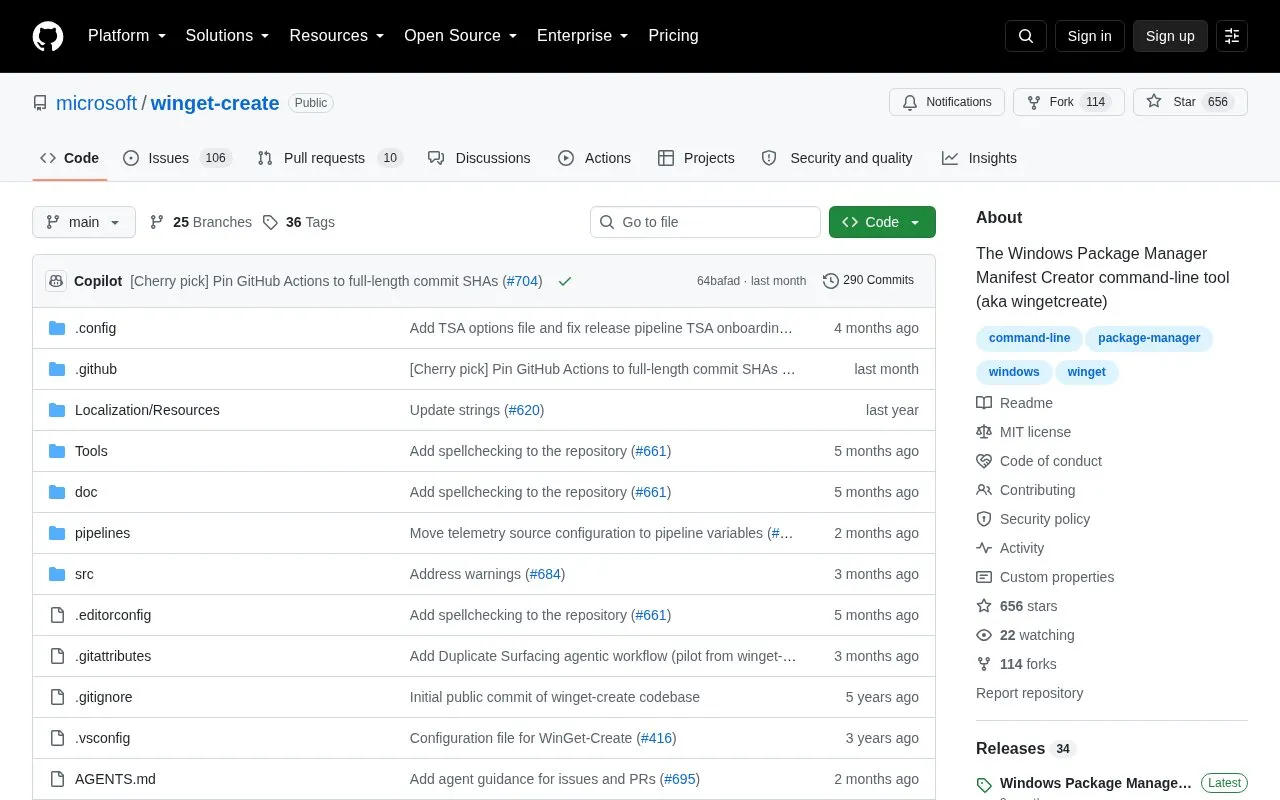Switch to the Issues tab
Viewport: 1280px width, 800px height.
pyautogui.click(x=178, y=158)
